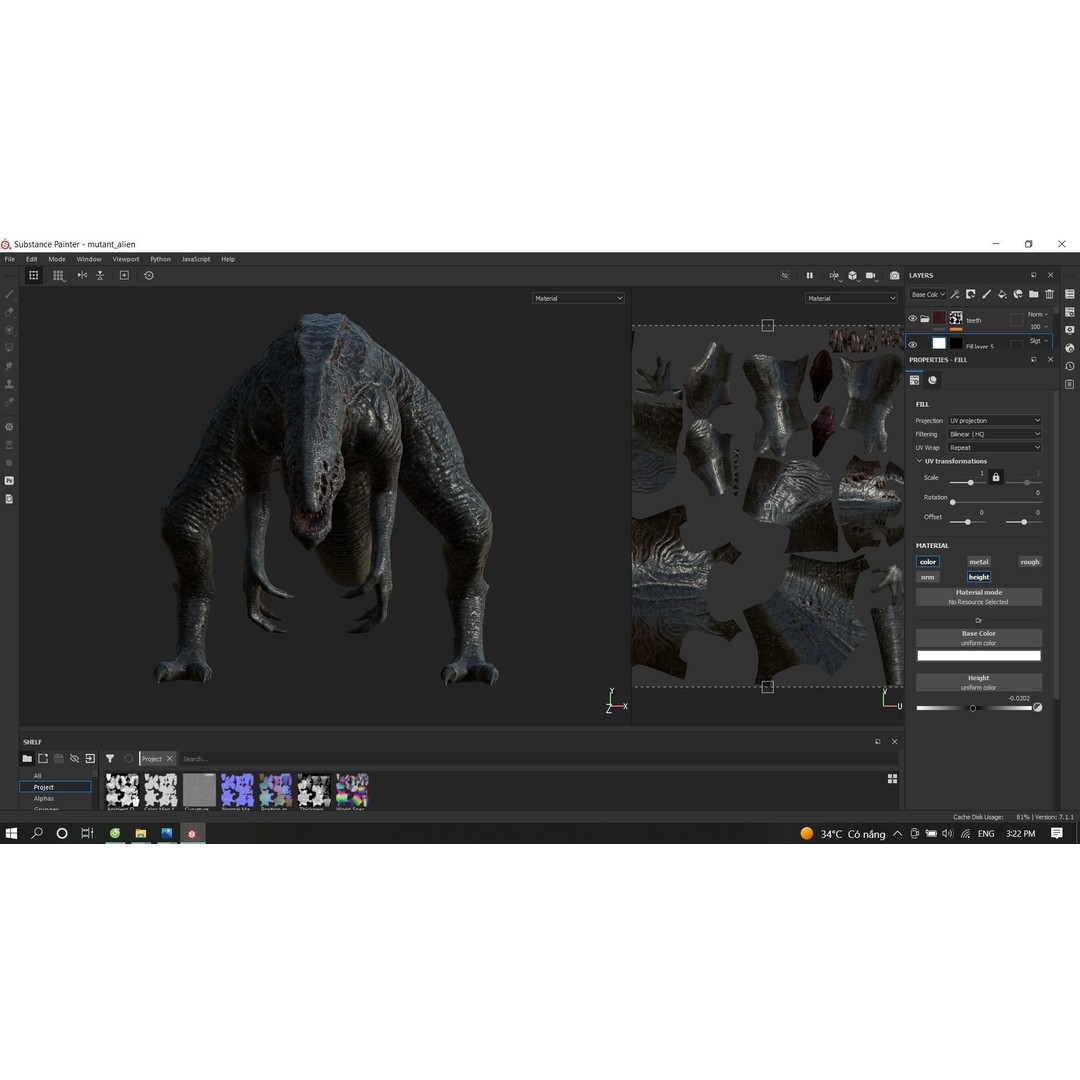Select the All shelf category

pyautogui.click(x=38, y=776)
